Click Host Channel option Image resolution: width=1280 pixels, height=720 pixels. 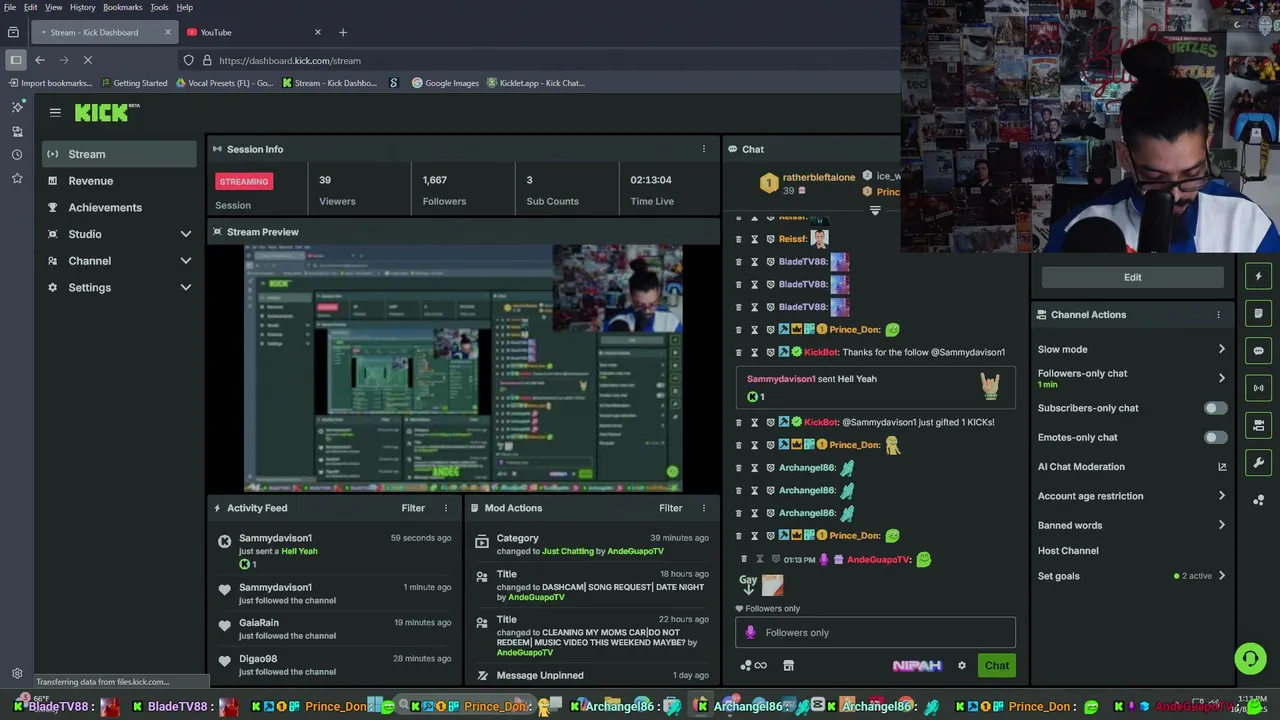pos(1068,551)
